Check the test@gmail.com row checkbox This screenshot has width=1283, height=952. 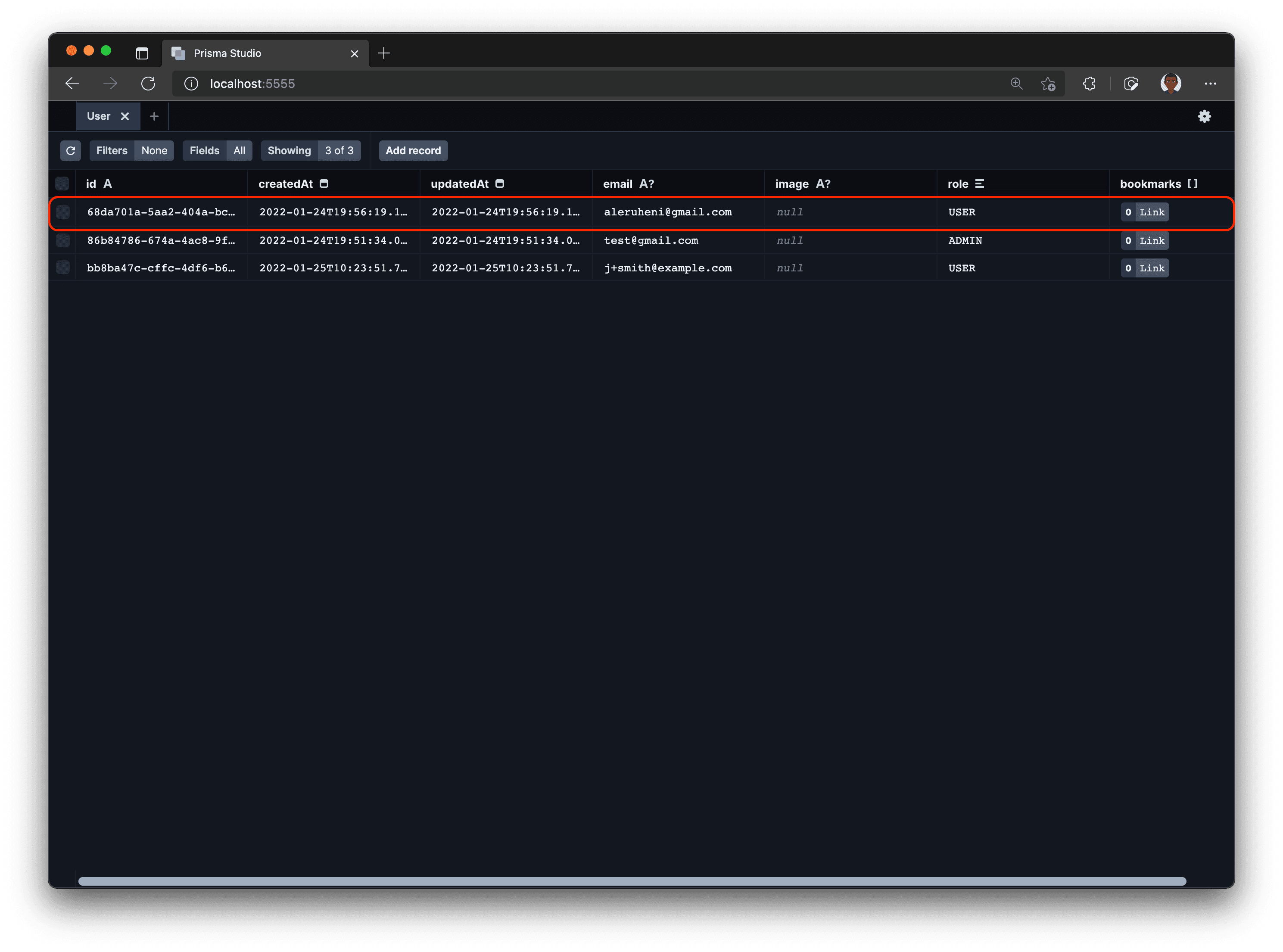click(63, 240)
